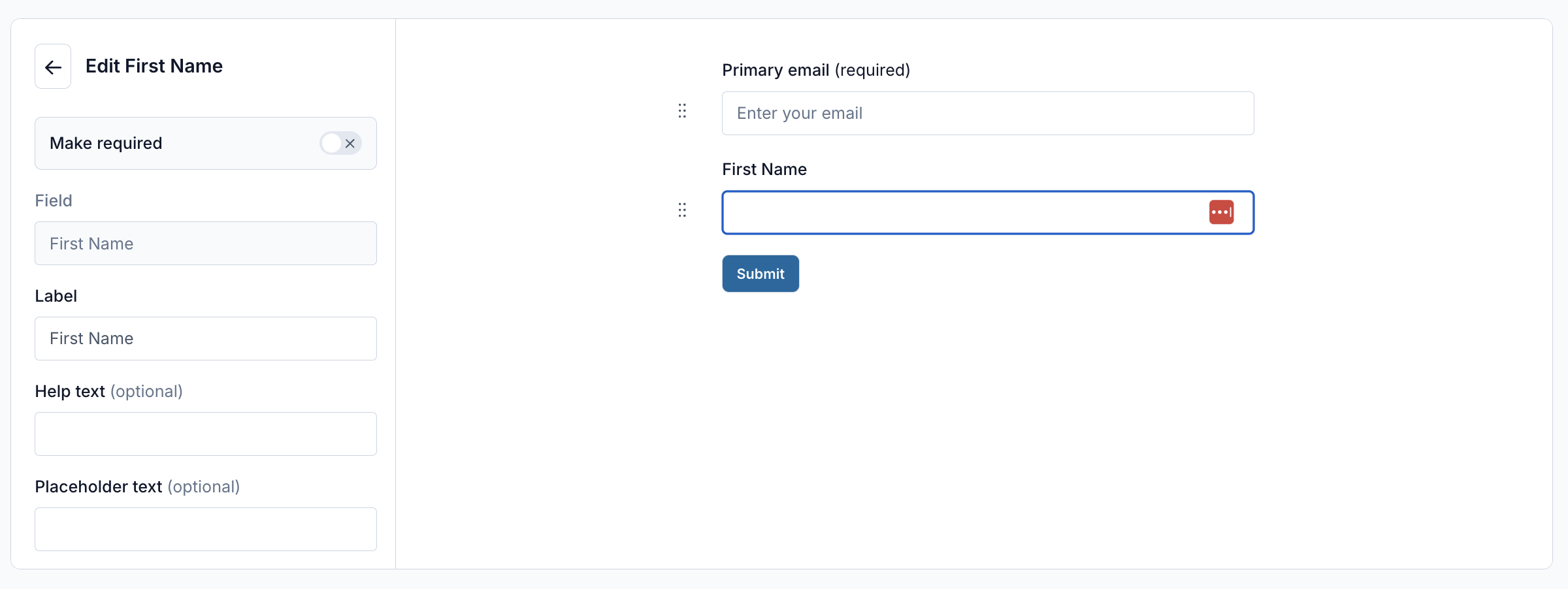Screen dimensions: 1568x589
Task: Click the red password manager icon
Action: [1221, 212]
